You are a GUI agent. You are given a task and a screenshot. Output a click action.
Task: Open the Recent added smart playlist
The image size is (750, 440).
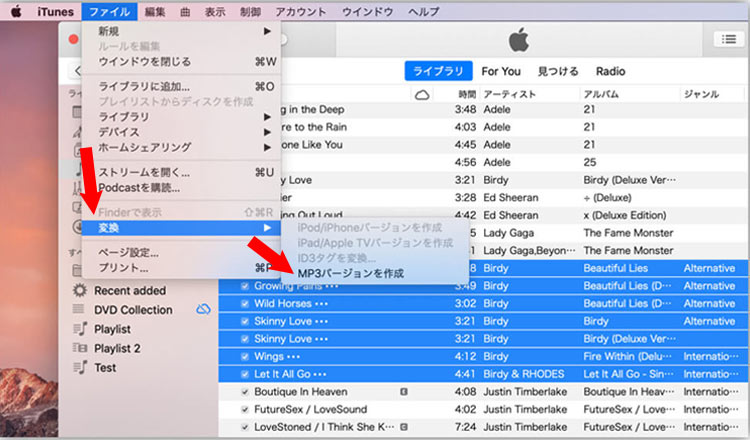[x=130, y=291]
